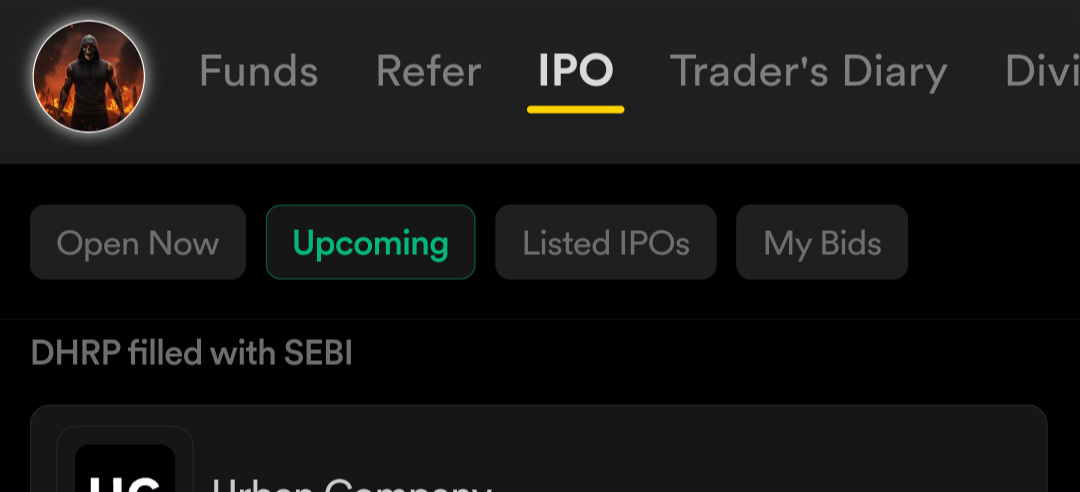
Task: Click the green Upcoming label text
Action: point(371,244)
